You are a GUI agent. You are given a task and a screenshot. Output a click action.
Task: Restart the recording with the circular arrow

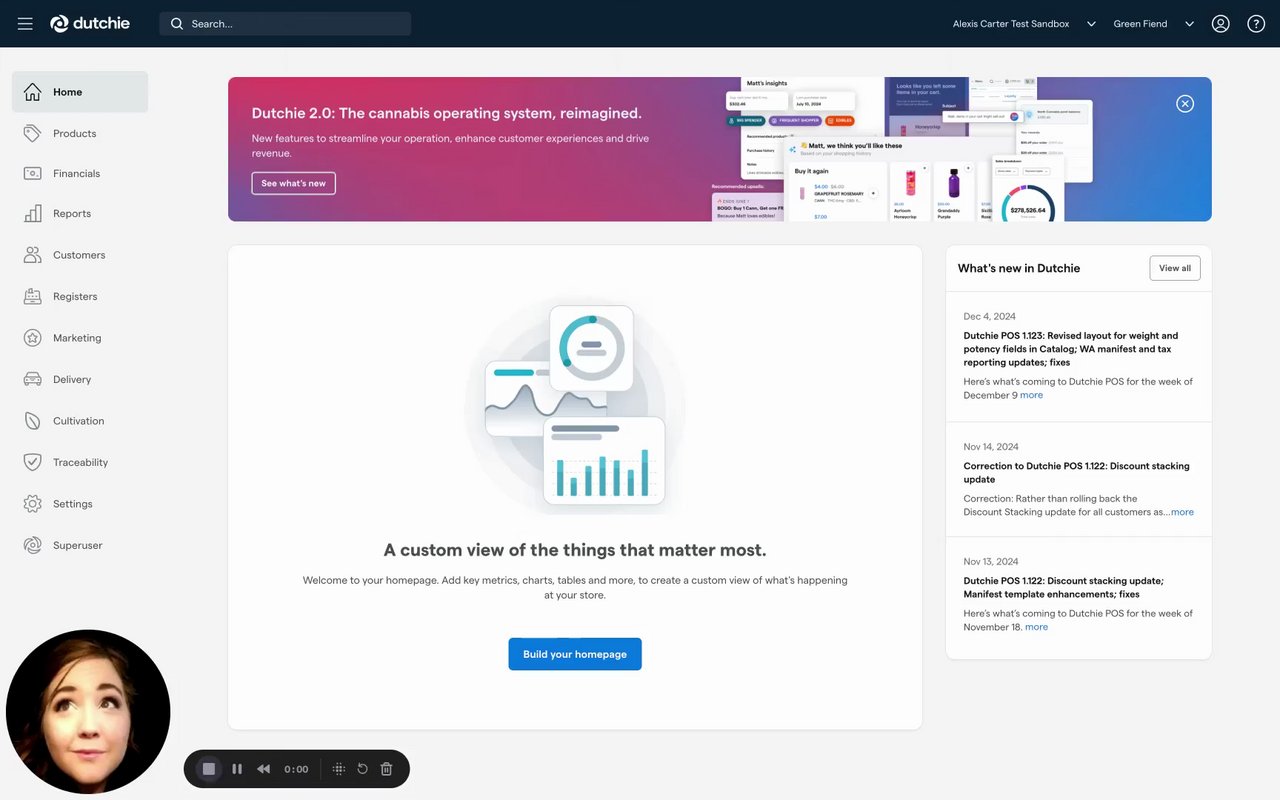pos(362,769)
